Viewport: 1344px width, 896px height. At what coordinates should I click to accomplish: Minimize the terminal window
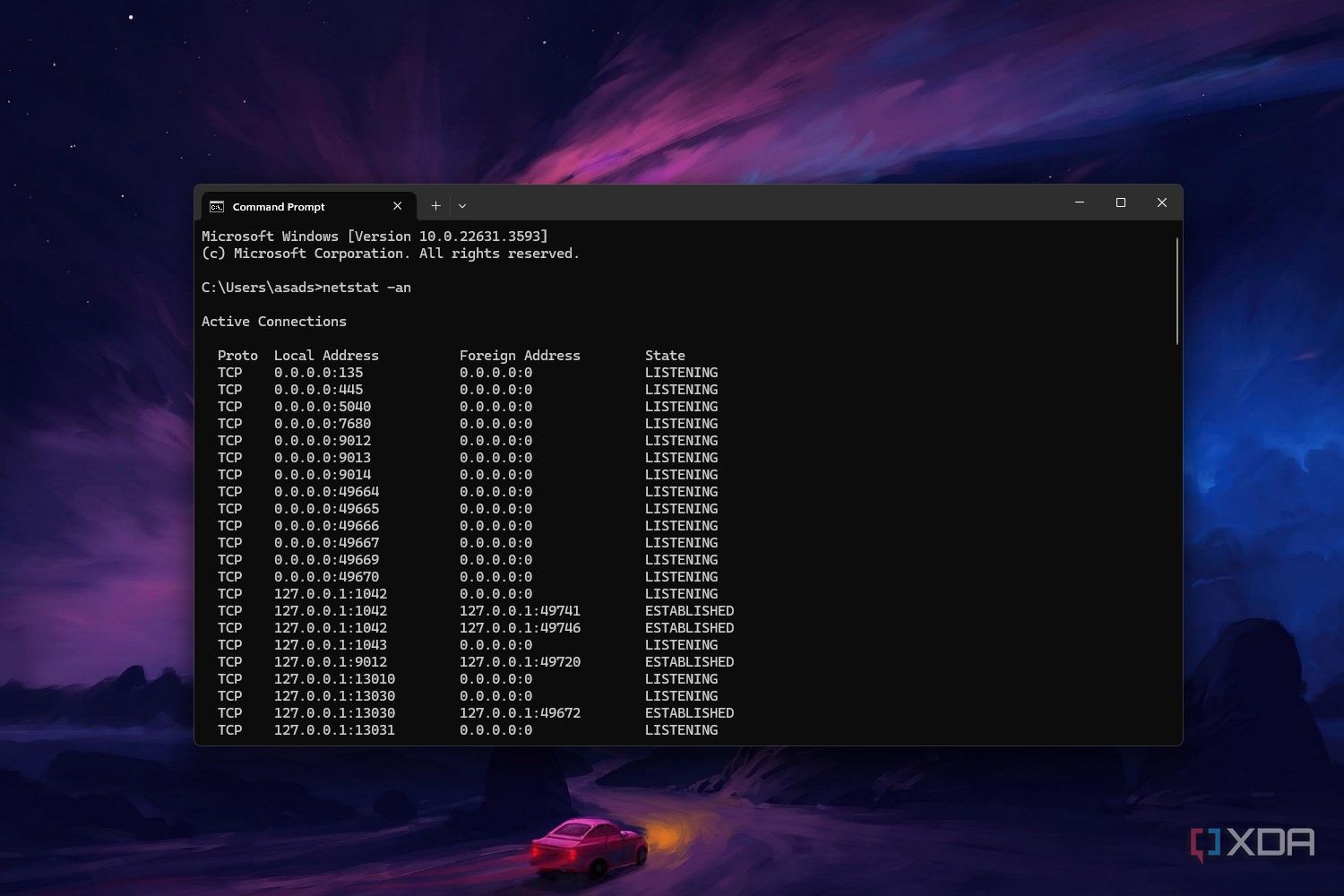point(1080,202)
